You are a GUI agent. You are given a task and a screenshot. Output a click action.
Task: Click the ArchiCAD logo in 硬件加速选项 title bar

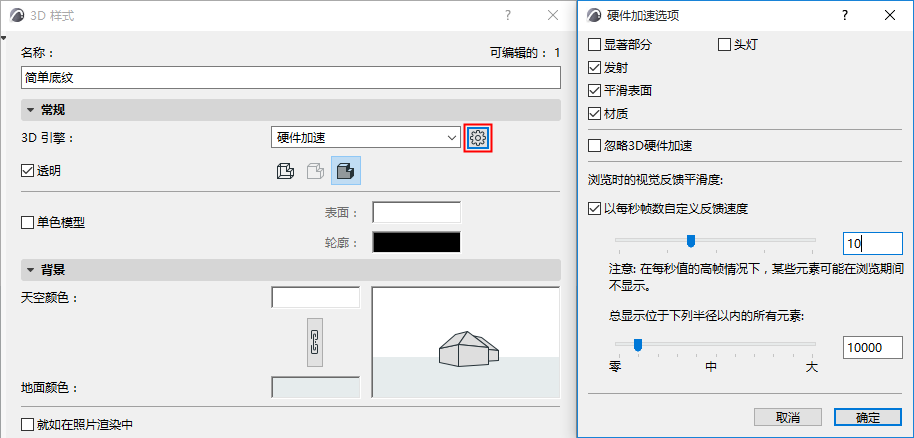pyautogui.click(x=594, y=16)
